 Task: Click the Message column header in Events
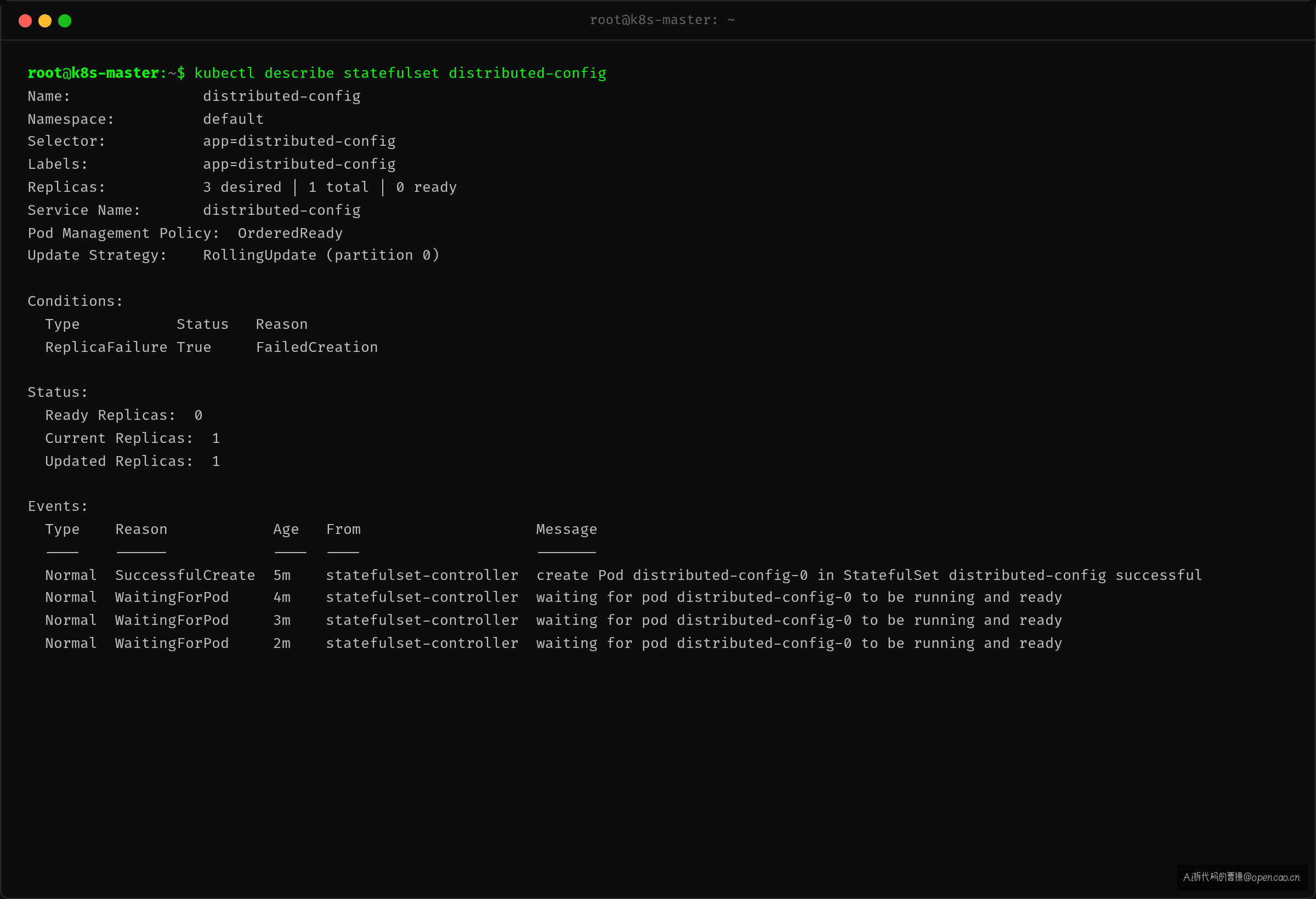click(566, 530)
